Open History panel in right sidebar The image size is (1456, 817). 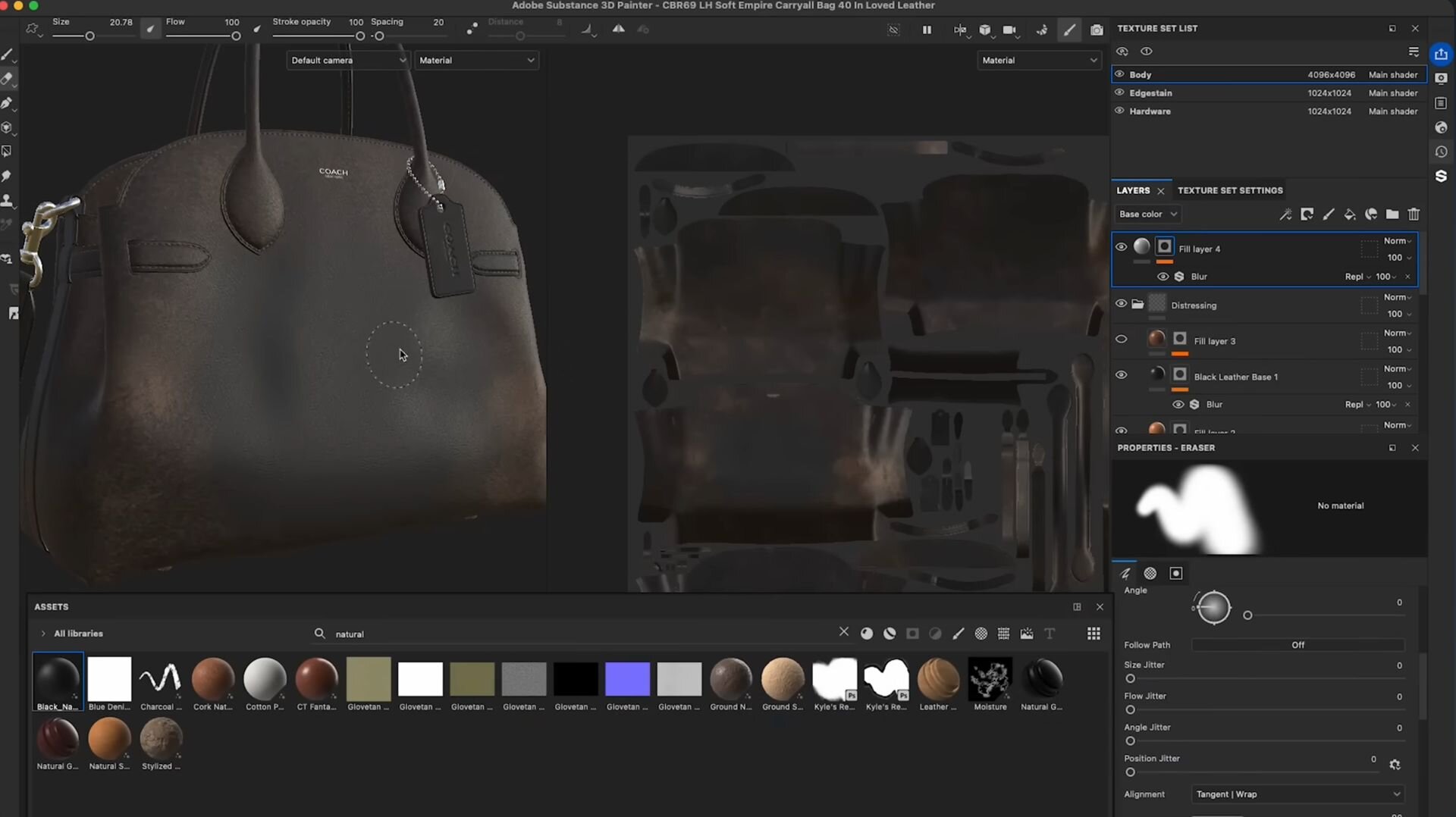point(1441,152)
